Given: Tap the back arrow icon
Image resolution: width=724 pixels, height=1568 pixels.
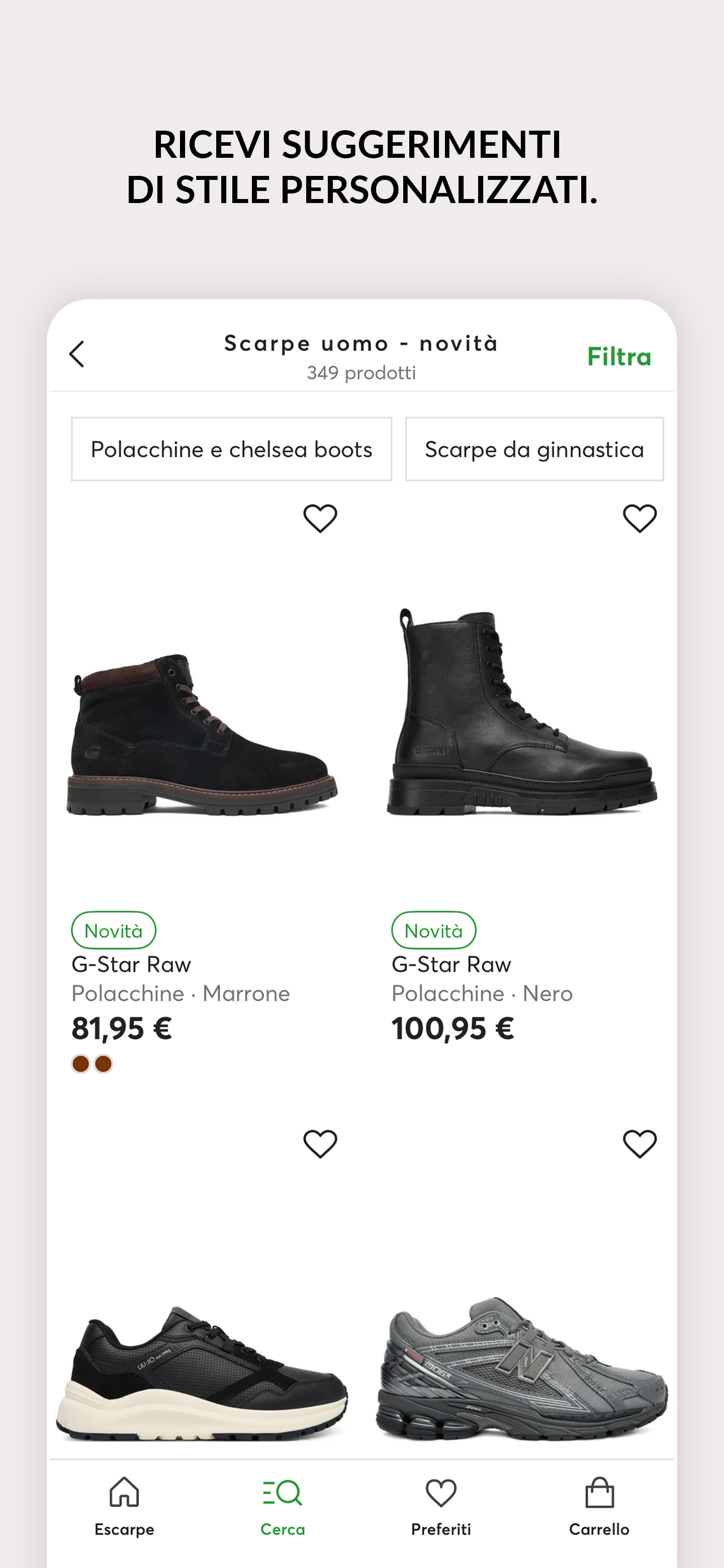Looking at the screenshot, I should click(x=77, y=354).
